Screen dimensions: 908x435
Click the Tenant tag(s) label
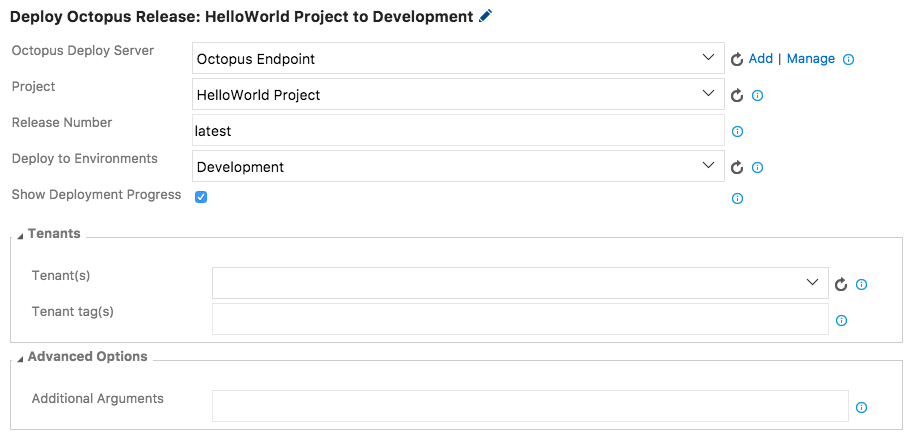pyautogui.click(x=72, y=312)
